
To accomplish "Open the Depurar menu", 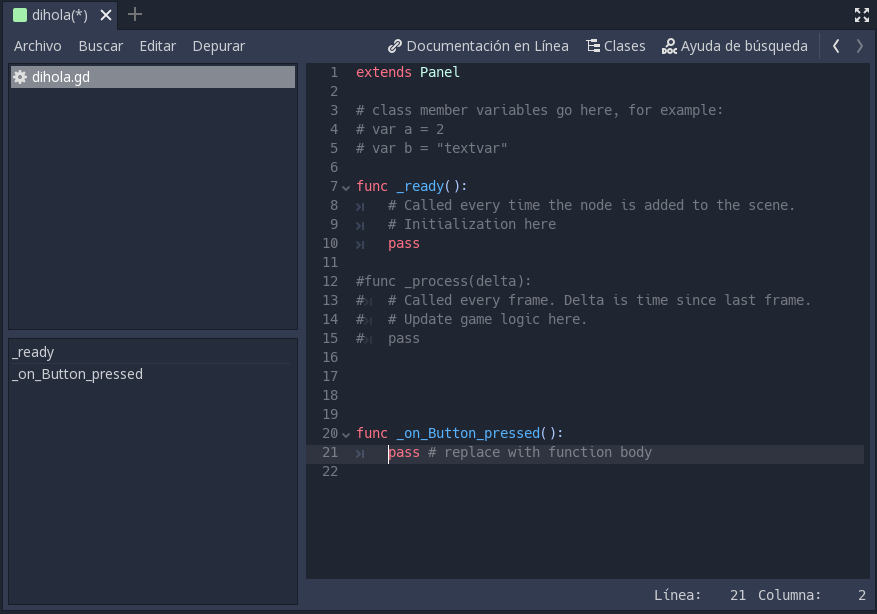I will coord(218,46).
